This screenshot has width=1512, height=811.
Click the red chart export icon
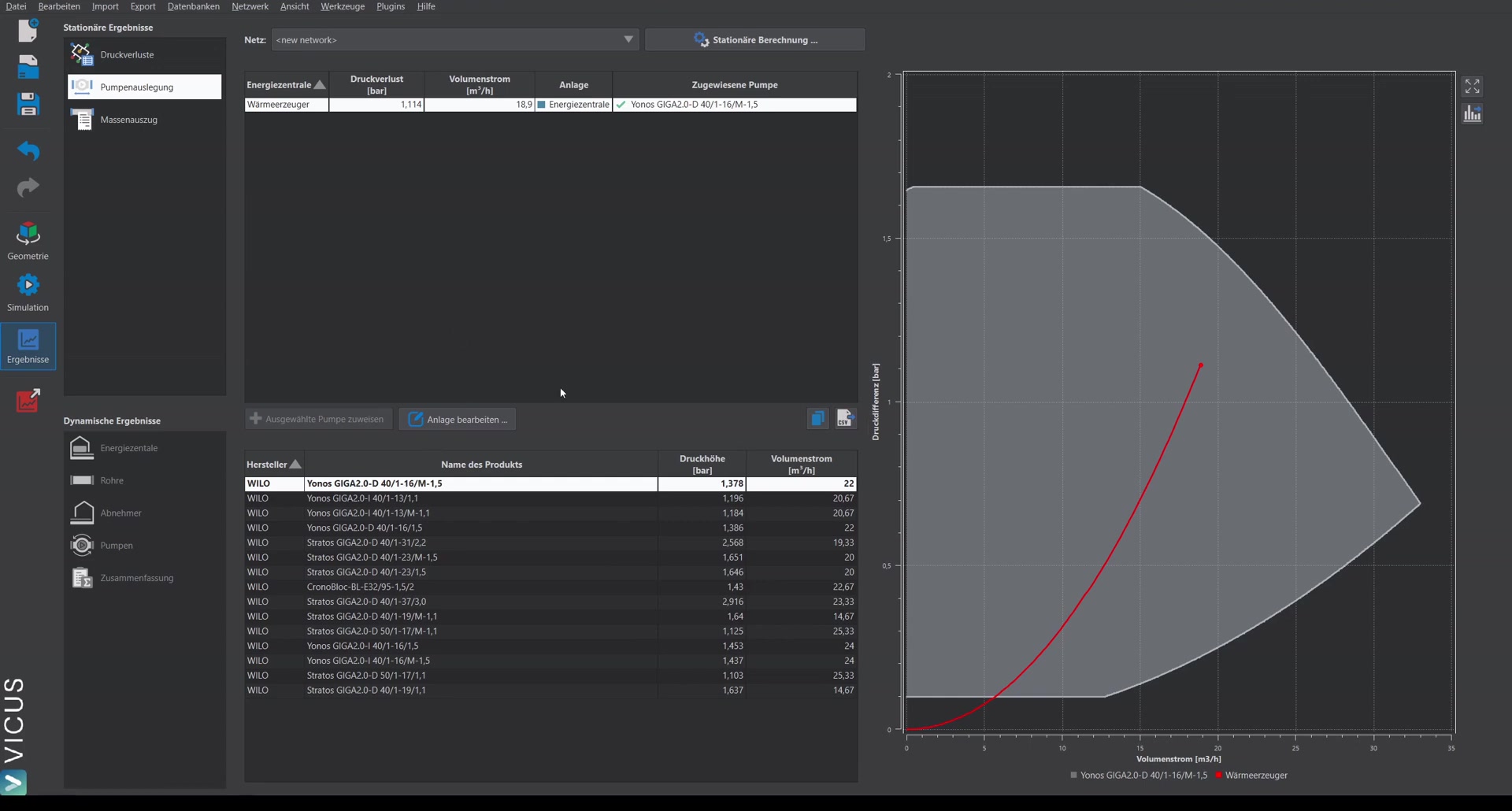(28, 400)
